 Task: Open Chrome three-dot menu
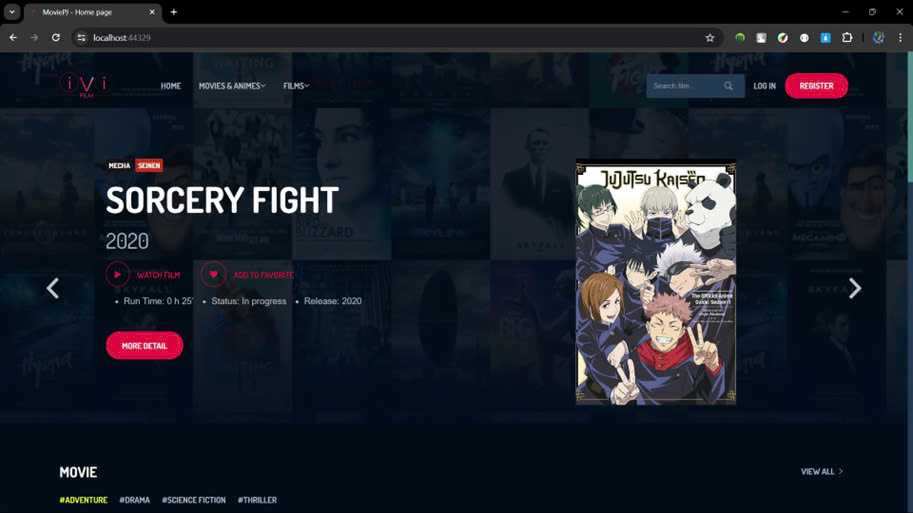(900, 37)
